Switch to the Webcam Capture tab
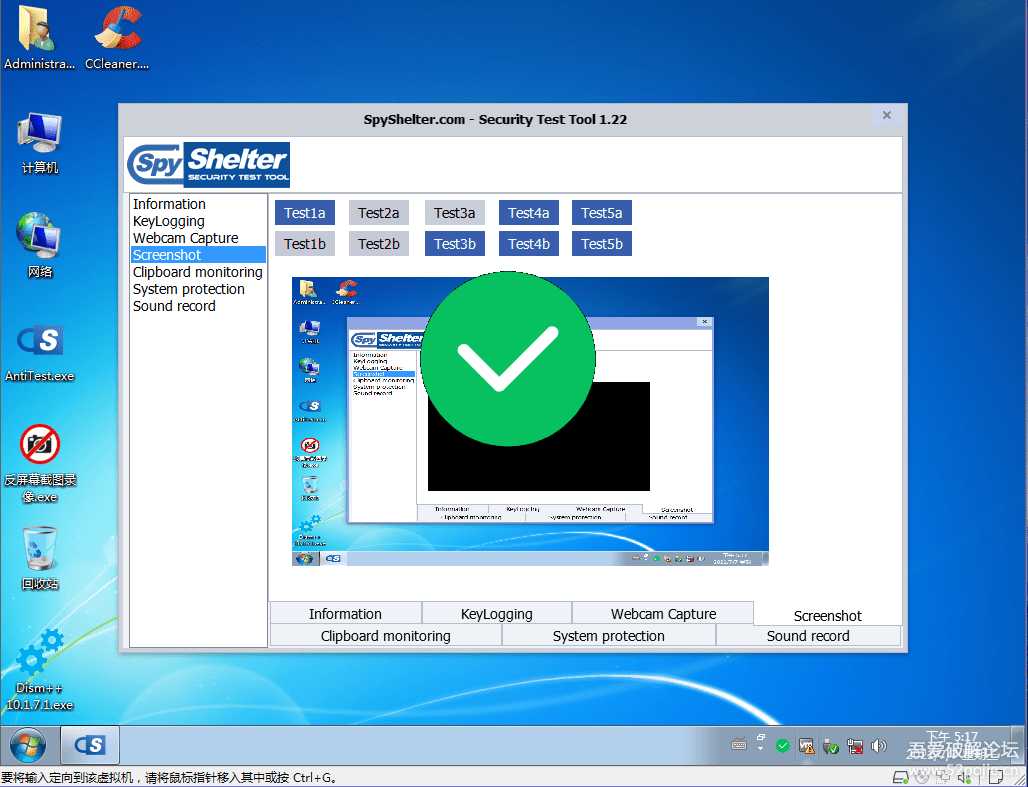 click(663, 614)
